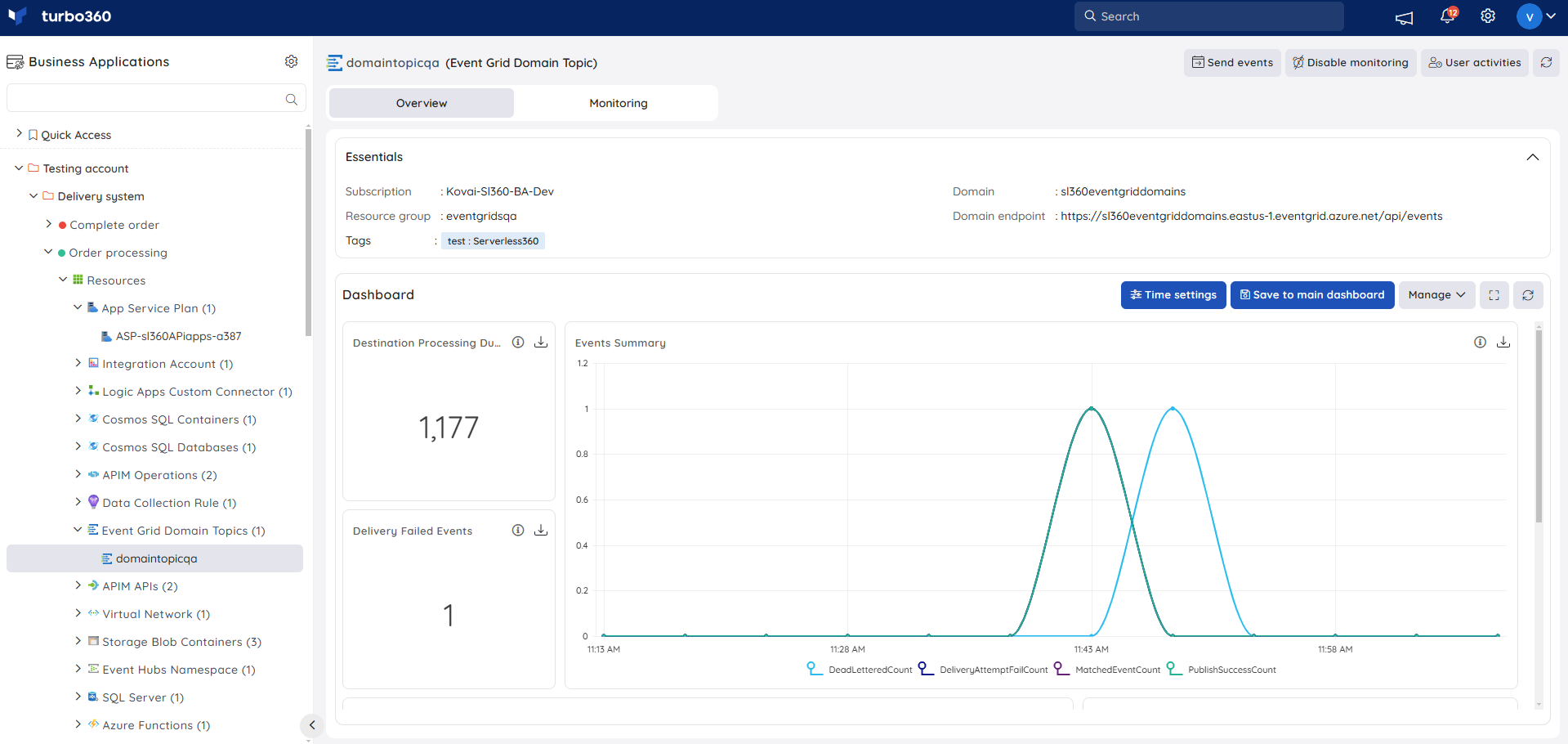
Task: Select Cosmos SQL Databases (1) item
Action: pos(179,447)
